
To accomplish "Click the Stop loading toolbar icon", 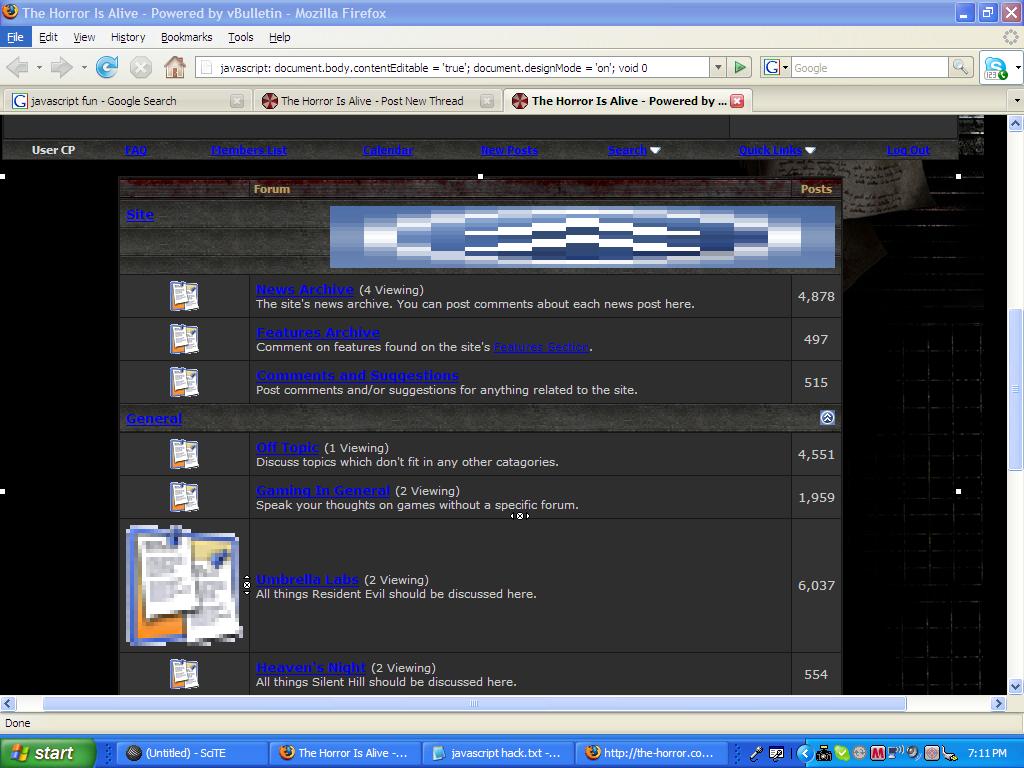I will tap(141, 67).
